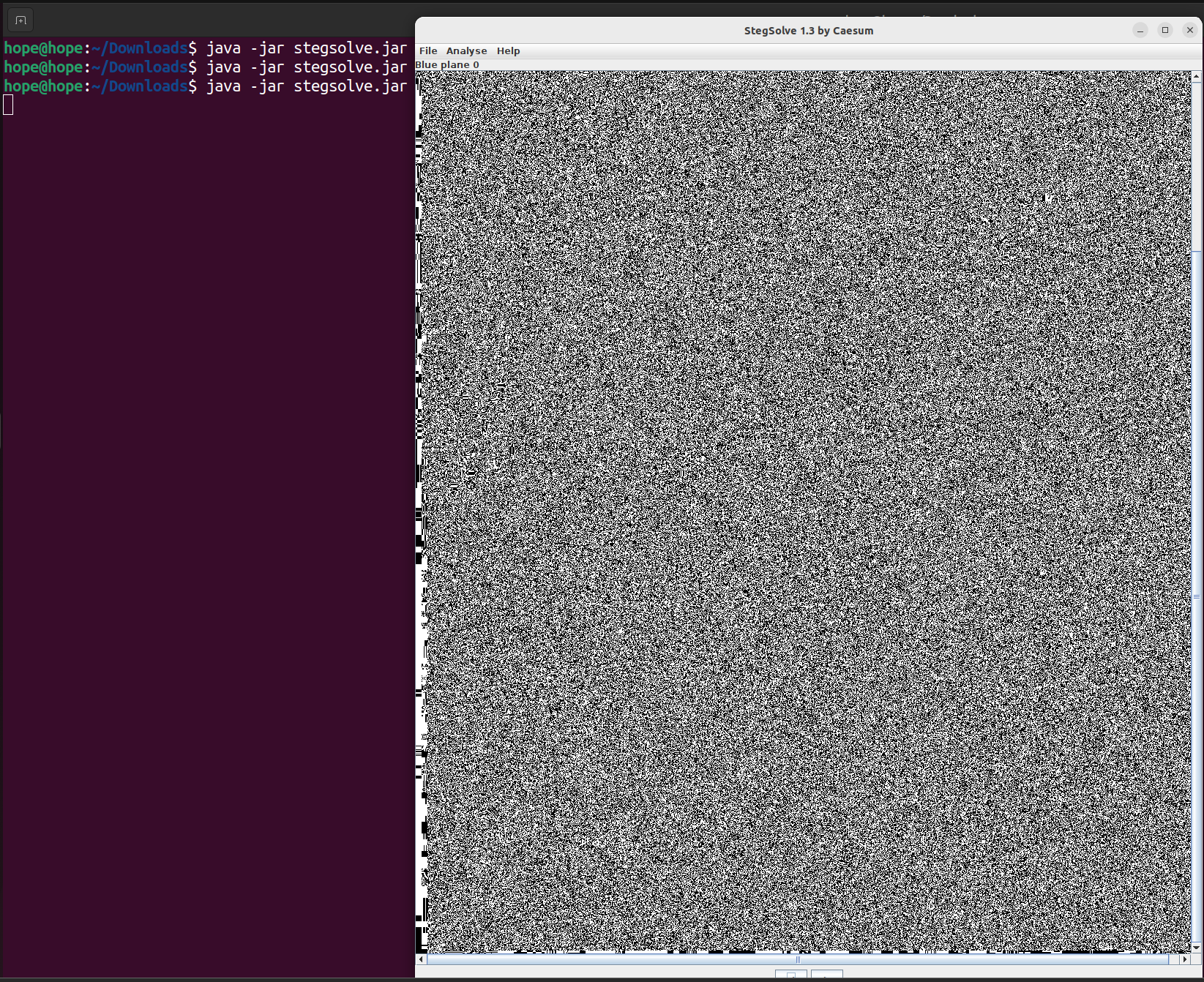Click the vertical scrollbar down arrow
The width and height of the screenshot is (1204, 982).
tap(1197, 948)
